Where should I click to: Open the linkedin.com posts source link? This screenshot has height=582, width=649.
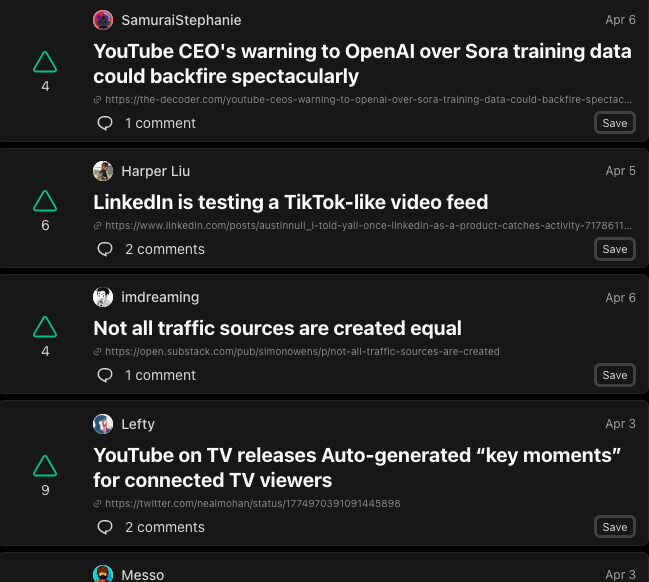pos(367,226)
